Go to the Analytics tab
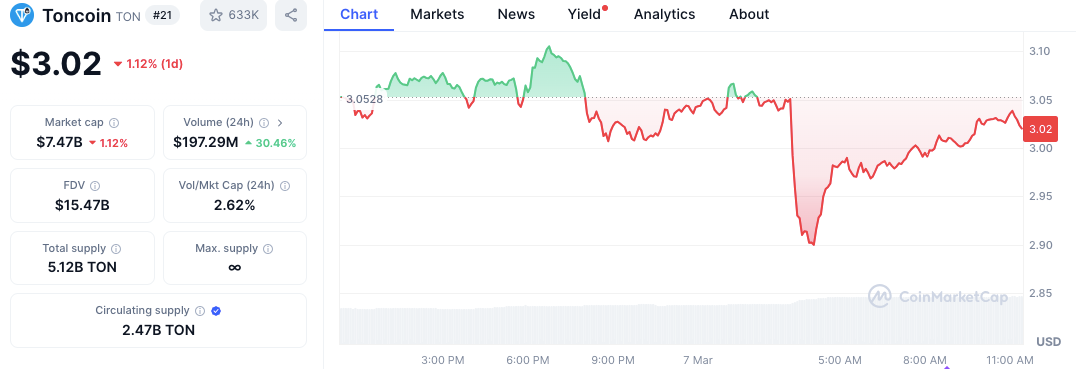Screen dimensions: 1076x369 point(664,14)
